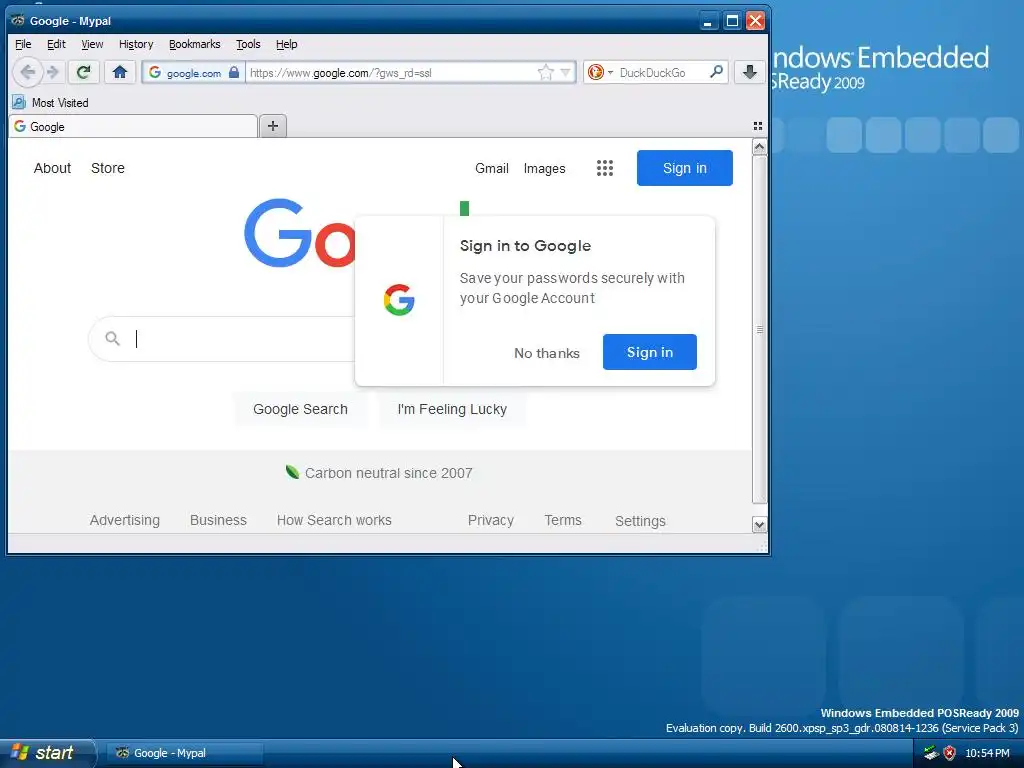This screenshot has height=768, width=1024.
Task: Minimize the Mypal browser window
Action: click(708, 21)
